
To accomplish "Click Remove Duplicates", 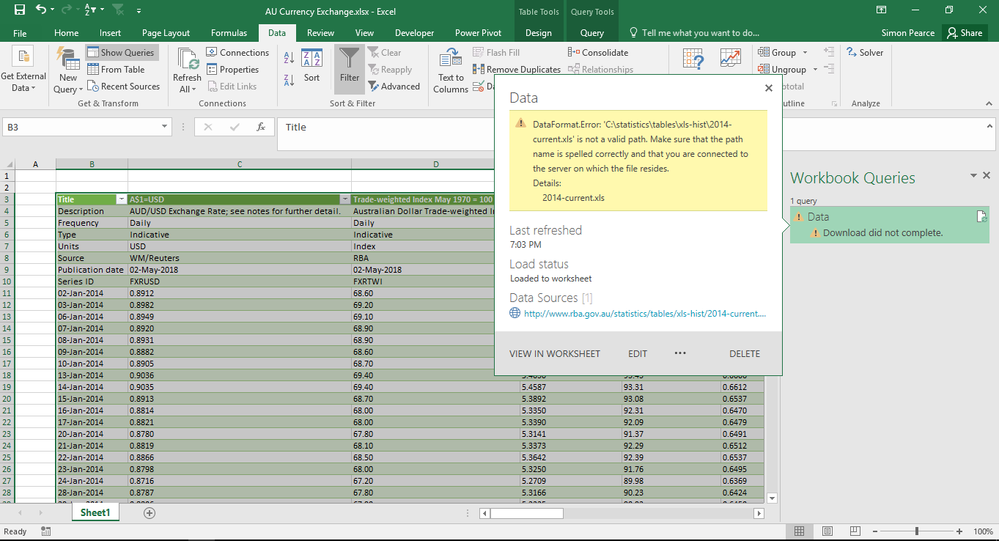I will click(517, 69).
